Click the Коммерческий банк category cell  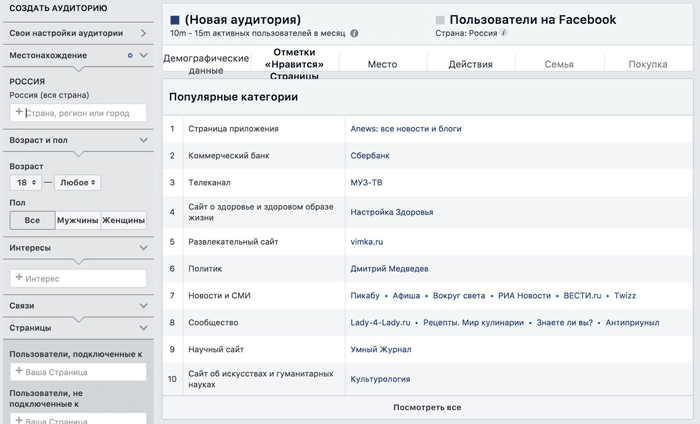(x=264, y=156)
